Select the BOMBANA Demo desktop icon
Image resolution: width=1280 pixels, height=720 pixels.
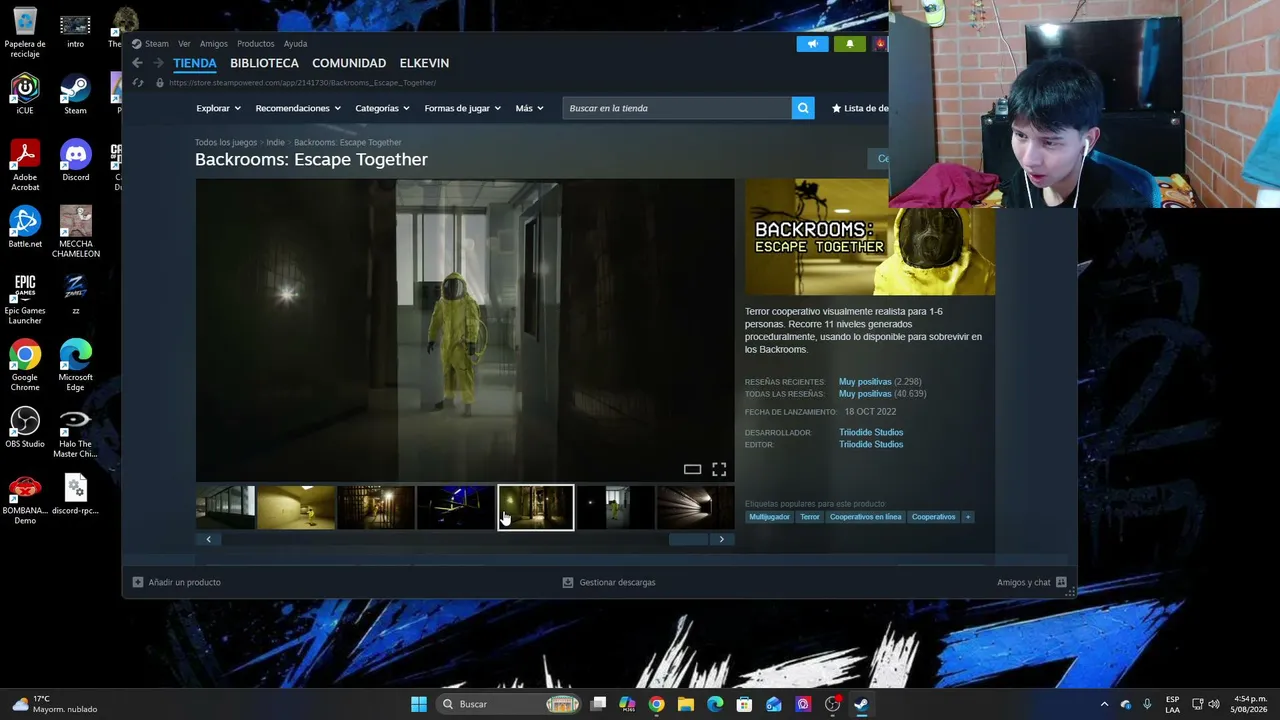[25, 499]
